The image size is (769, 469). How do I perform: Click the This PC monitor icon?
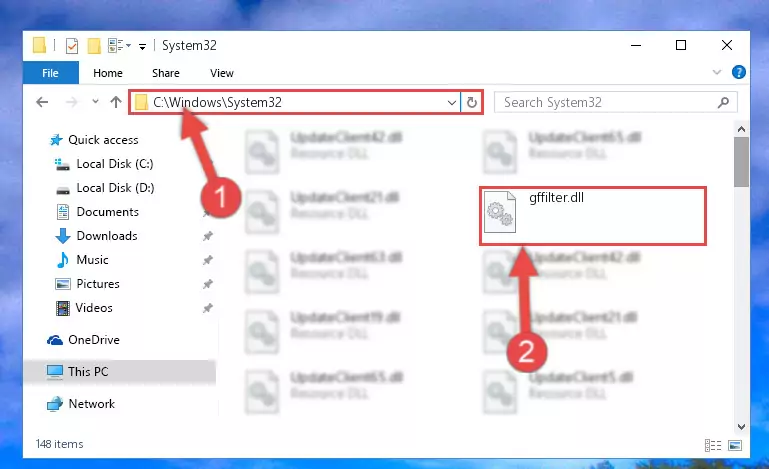click(54, 372)
